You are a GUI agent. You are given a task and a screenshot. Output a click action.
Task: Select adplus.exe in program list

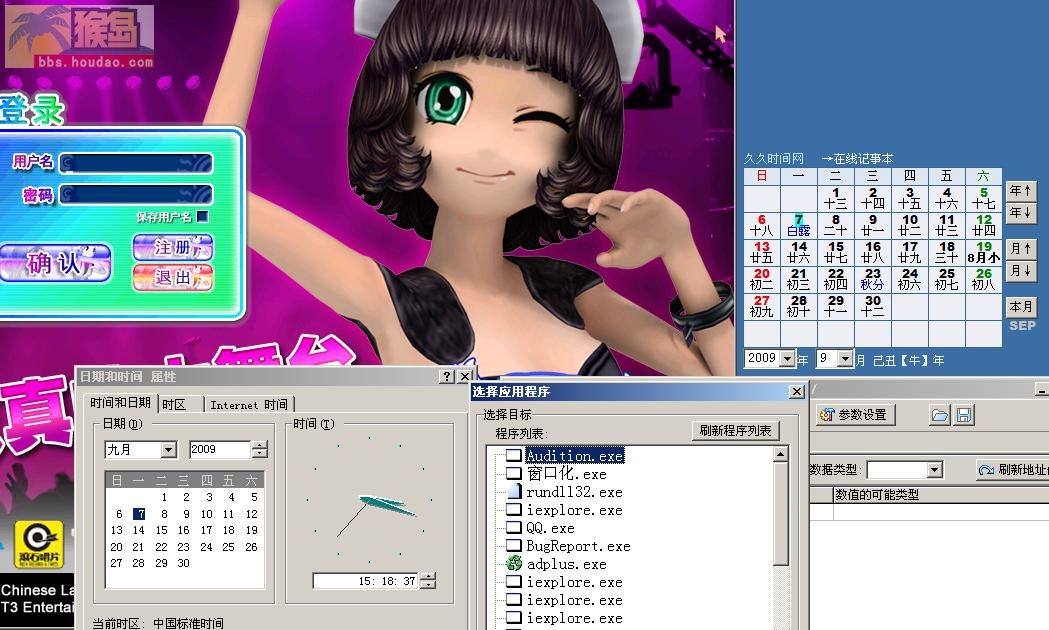[x=567, y=564]
